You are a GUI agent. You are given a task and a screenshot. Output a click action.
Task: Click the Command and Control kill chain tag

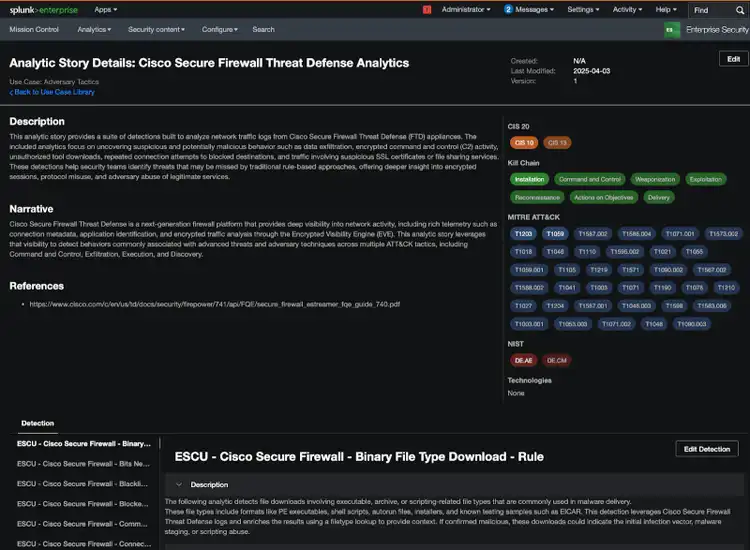tap(590, 179)
